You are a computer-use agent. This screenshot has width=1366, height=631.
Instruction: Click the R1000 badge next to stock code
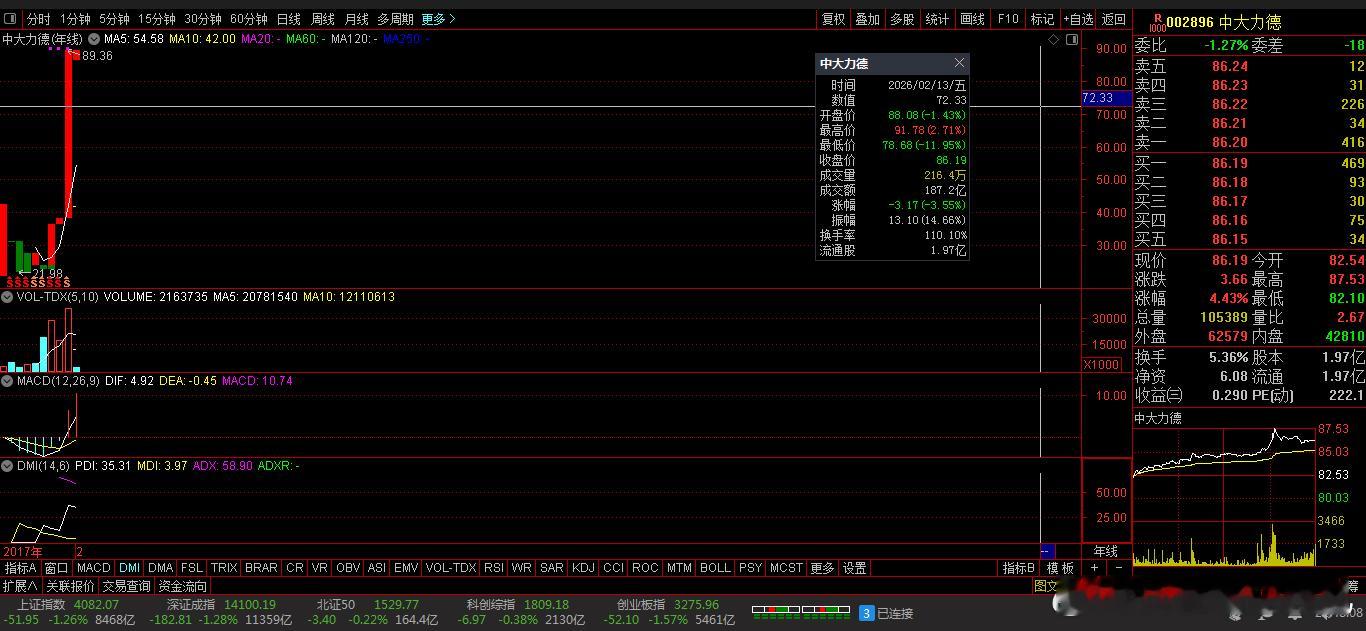click(x=1157, y=22)
